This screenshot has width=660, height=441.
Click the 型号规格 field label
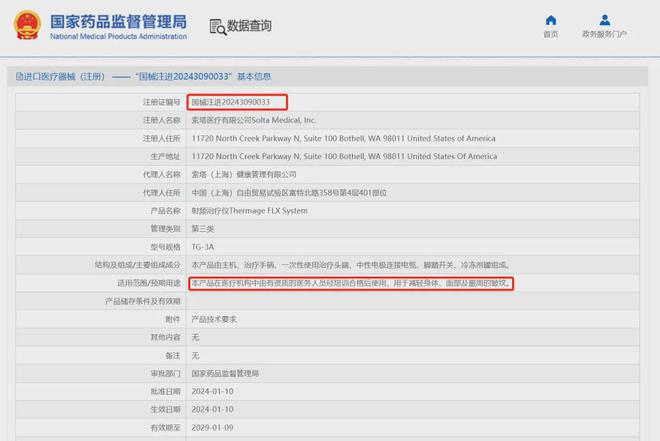[x=165, y=247]
